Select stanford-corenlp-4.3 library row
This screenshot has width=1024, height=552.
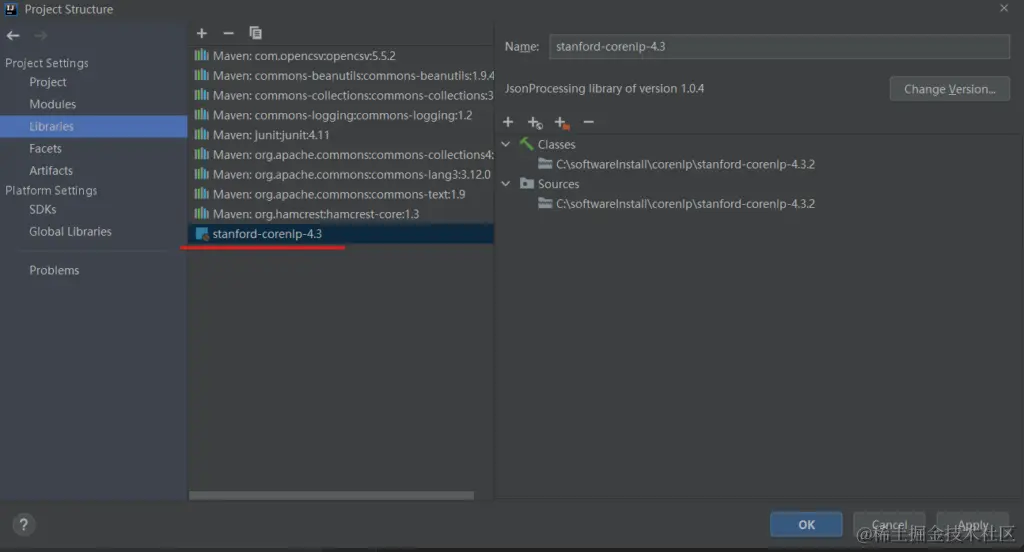(341, 234)
